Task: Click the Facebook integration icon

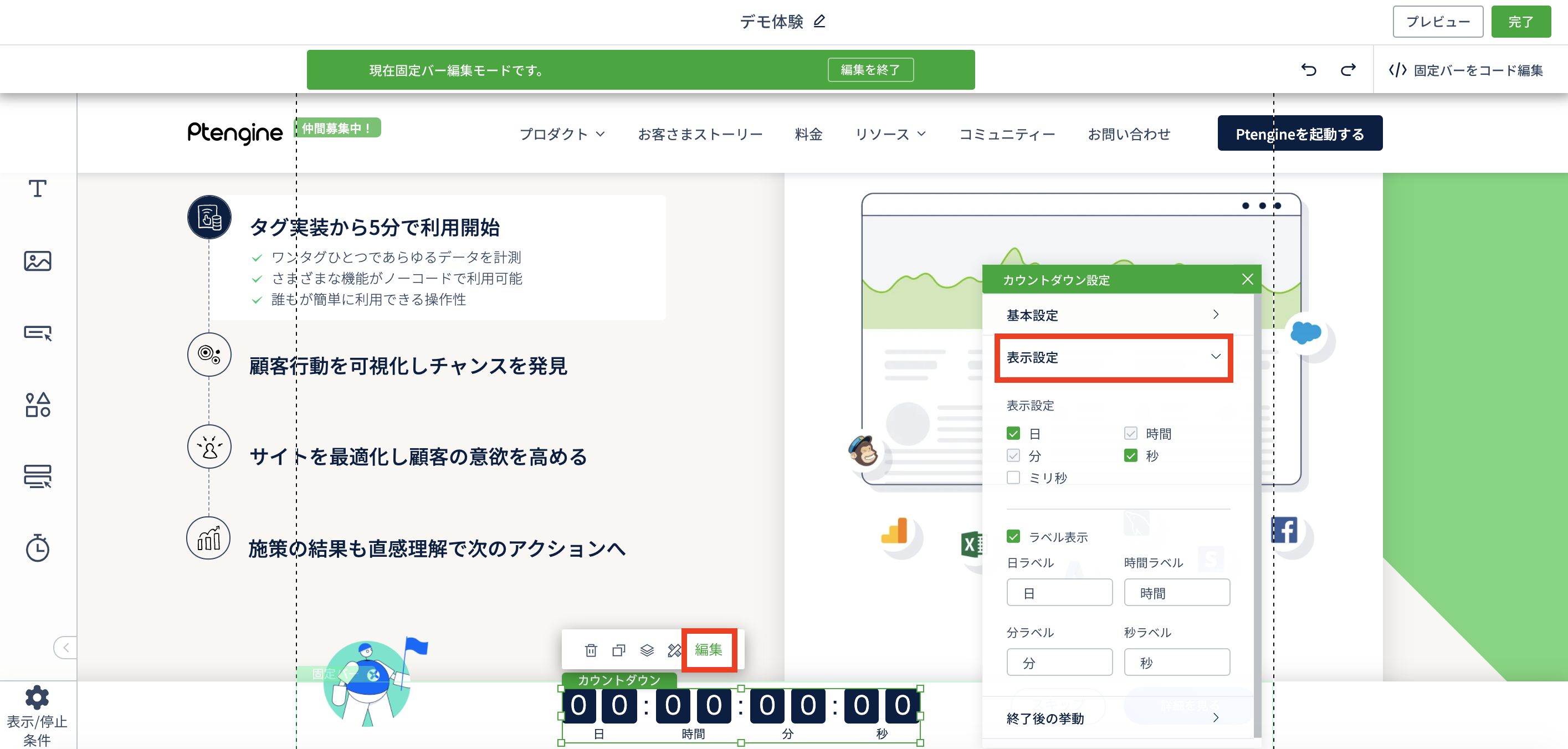Action: (x=1284, y=531)
